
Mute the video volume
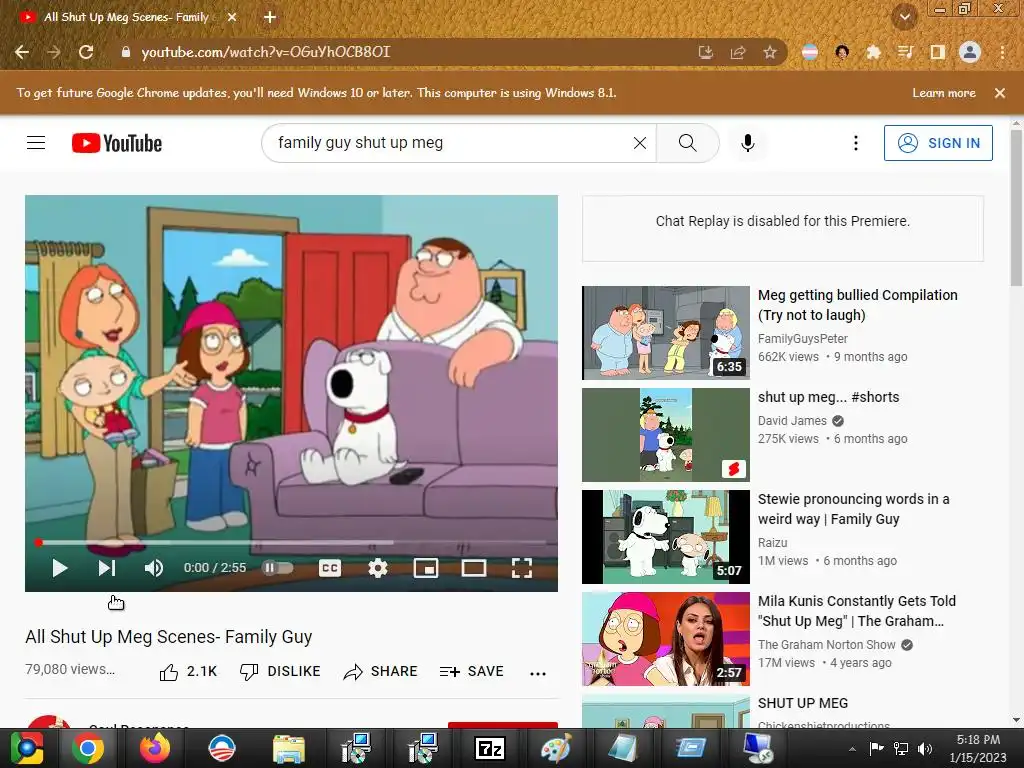coord(154,568)
